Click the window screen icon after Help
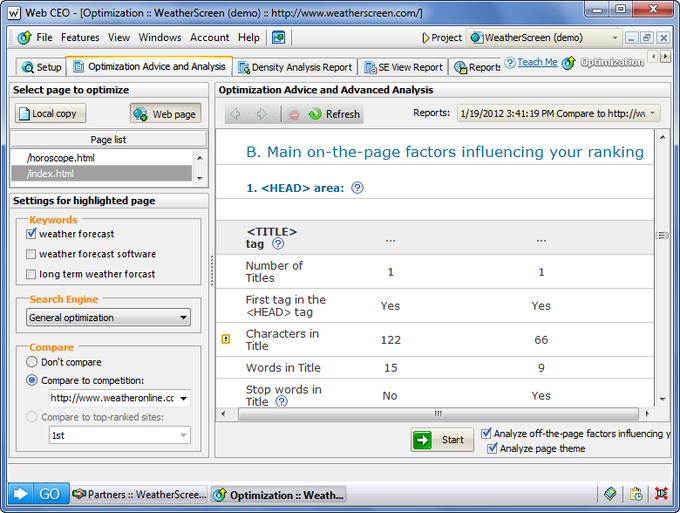 [x=278, y=38]
